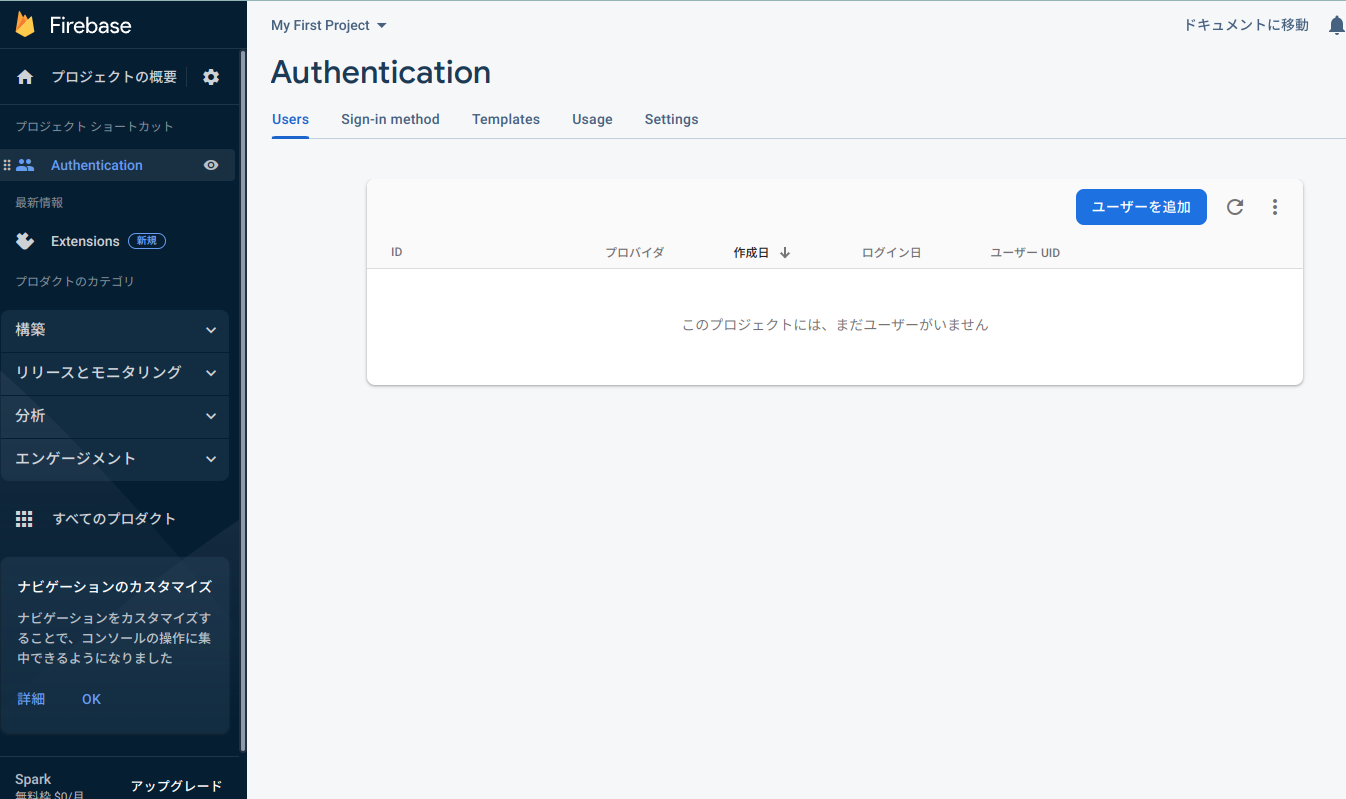This screenshot has width=1346, height=799.
Task: Open the My First Project dropdown
Action: [329, 25]
